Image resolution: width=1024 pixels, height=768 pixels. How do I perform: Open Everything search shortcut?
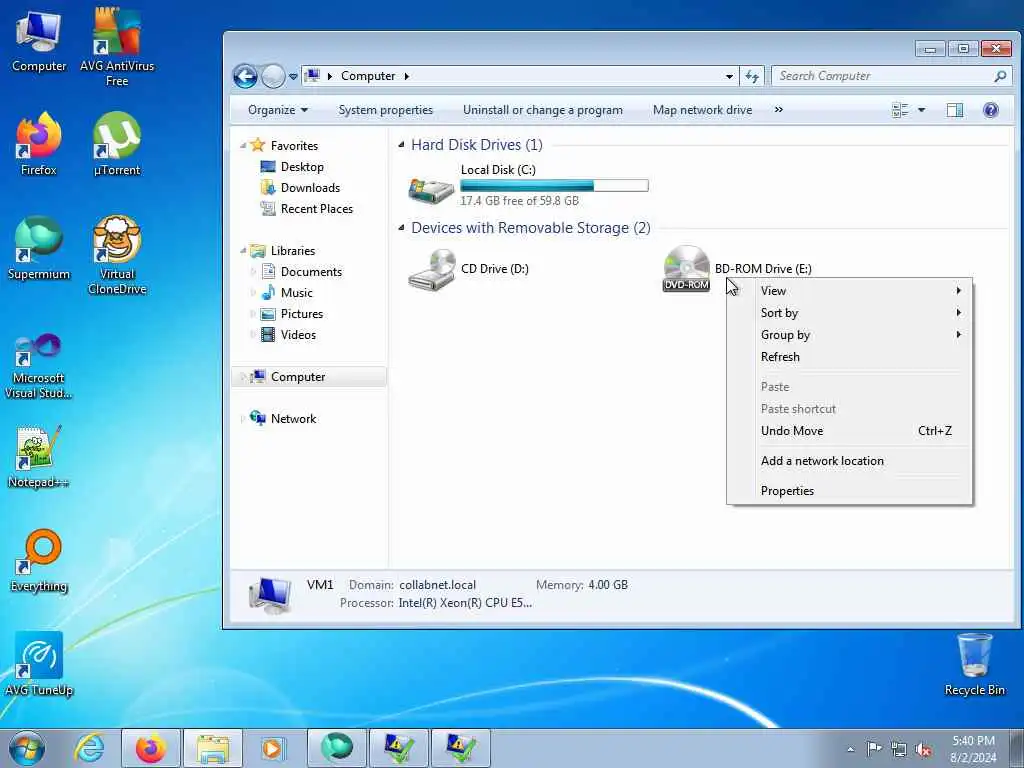pos(39,560)
